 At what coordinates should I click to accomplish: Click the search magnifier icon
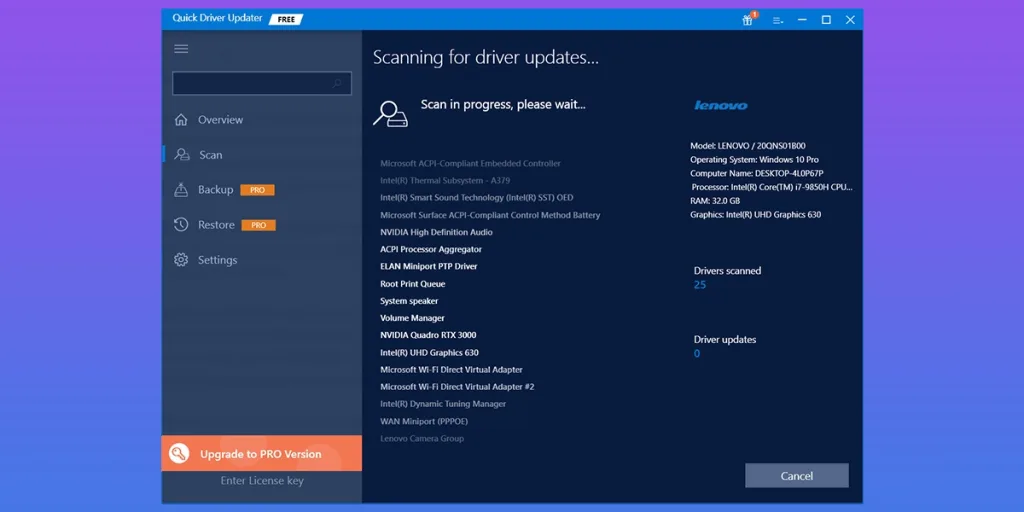(x=338, y=83)
